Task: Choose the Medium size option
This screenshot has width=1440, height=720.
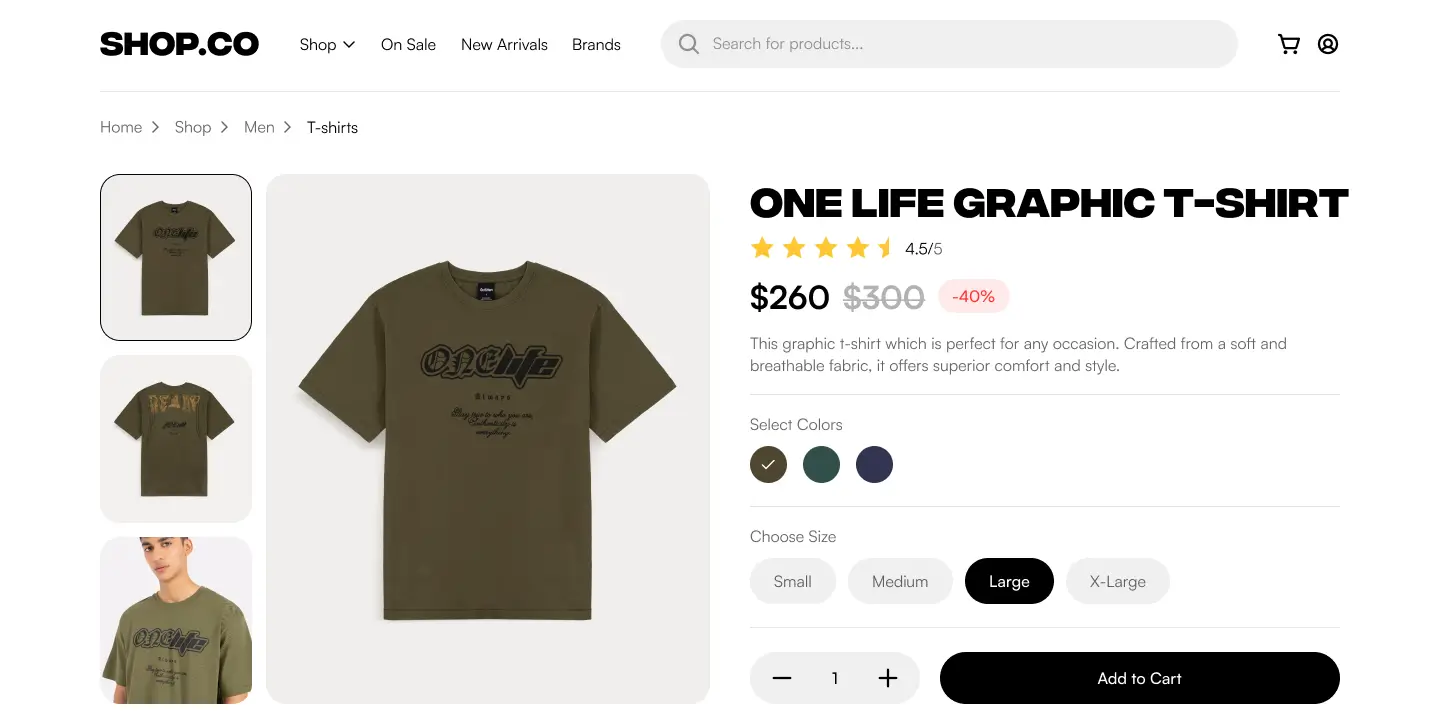Action: [900, 581]
